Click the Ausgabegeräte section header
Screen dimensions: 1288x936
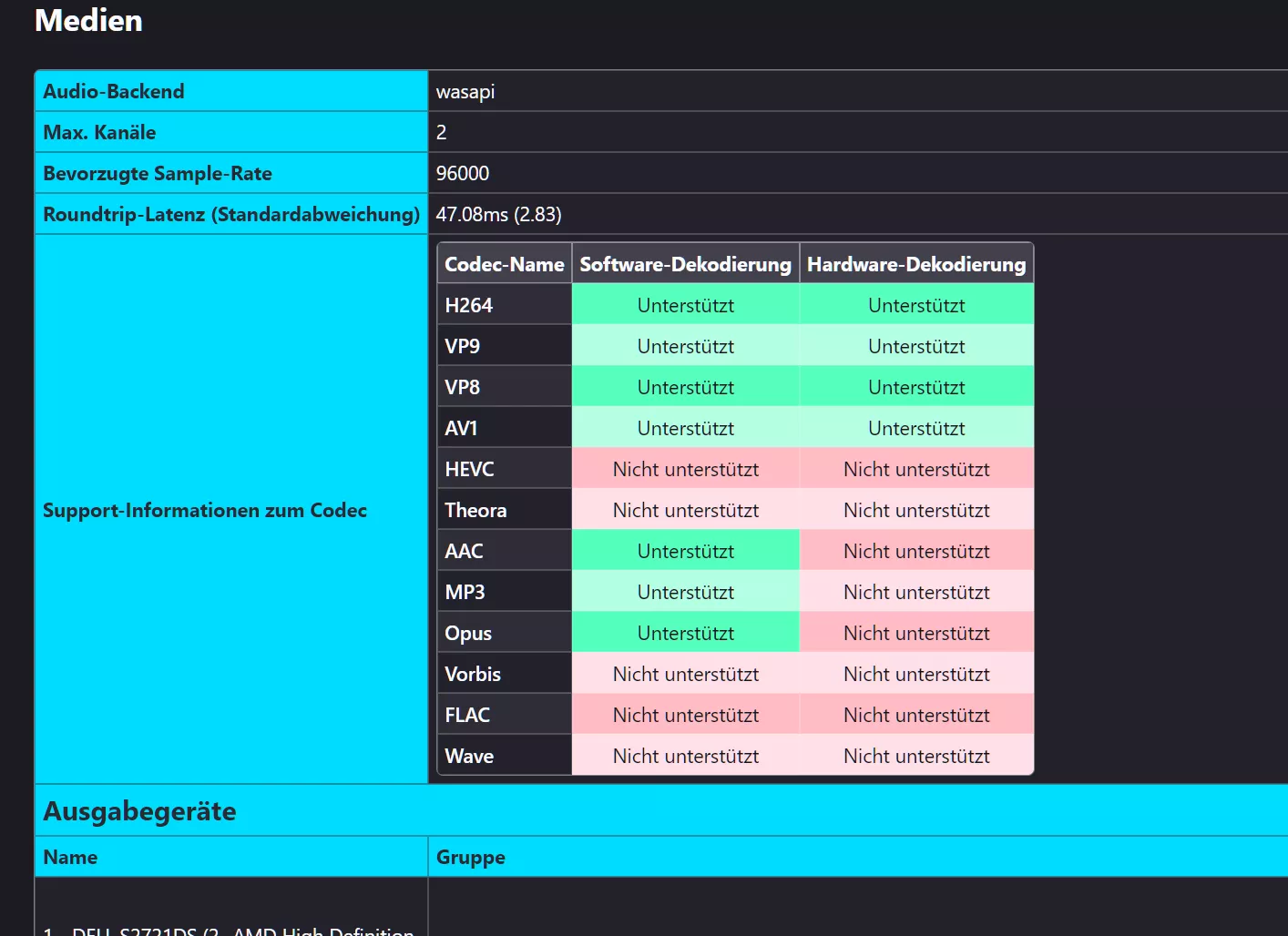click(139, 810)
